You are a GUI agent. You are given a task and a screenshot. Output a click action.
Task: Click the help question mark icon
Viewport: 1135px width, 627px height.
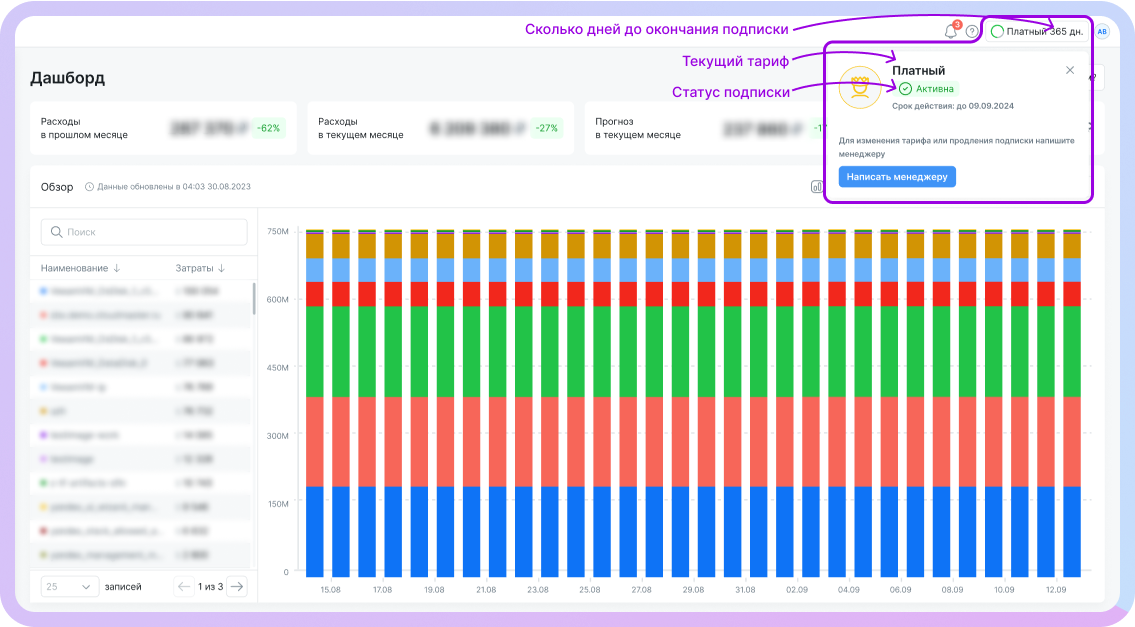click(971, 32)
